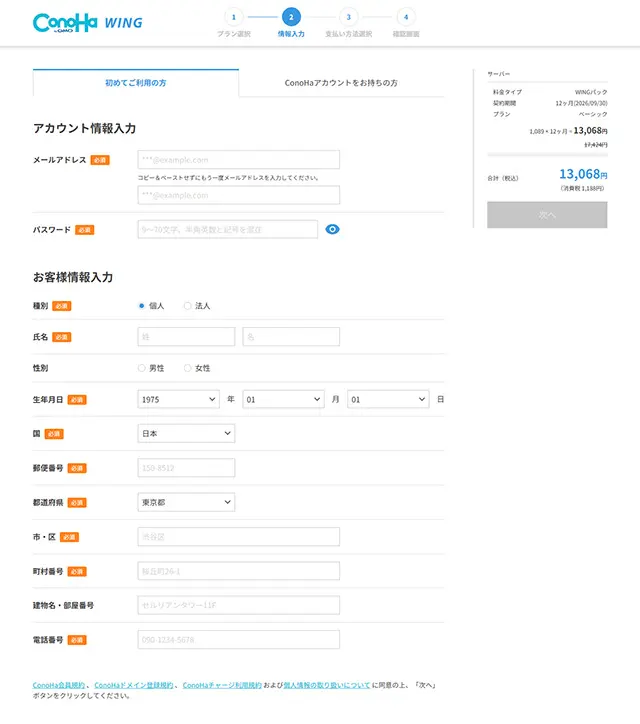Viewport: 640px width, 724px height.
Task: Click step 3 payment method circle
Action: [x=348, y=17]
